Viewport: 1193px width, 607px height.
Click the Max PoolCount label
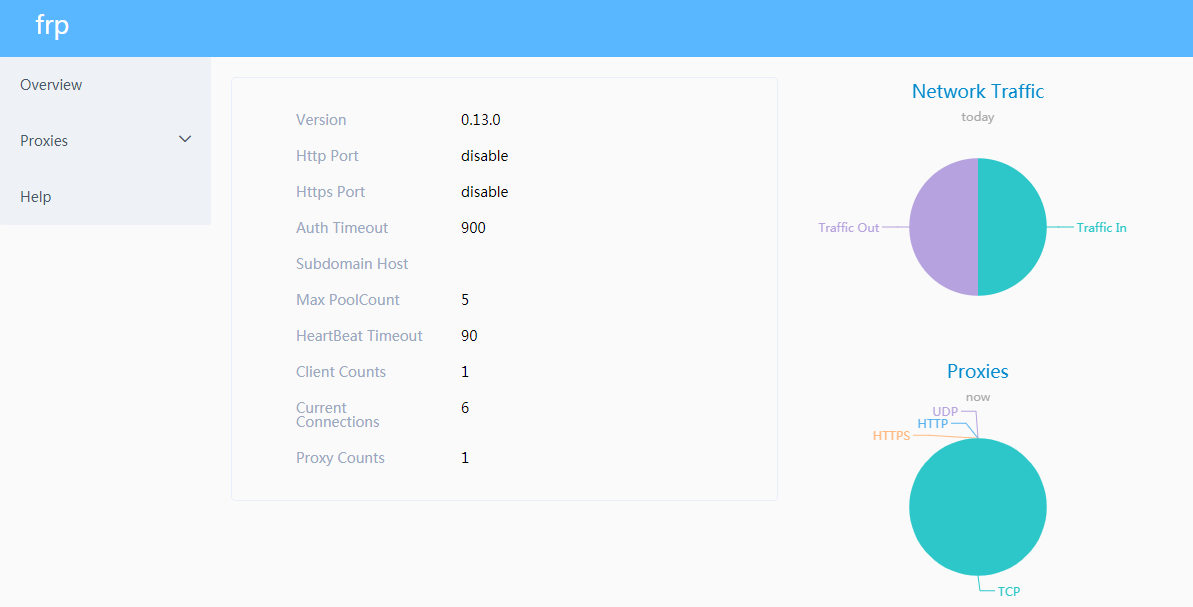click(348, 300)
